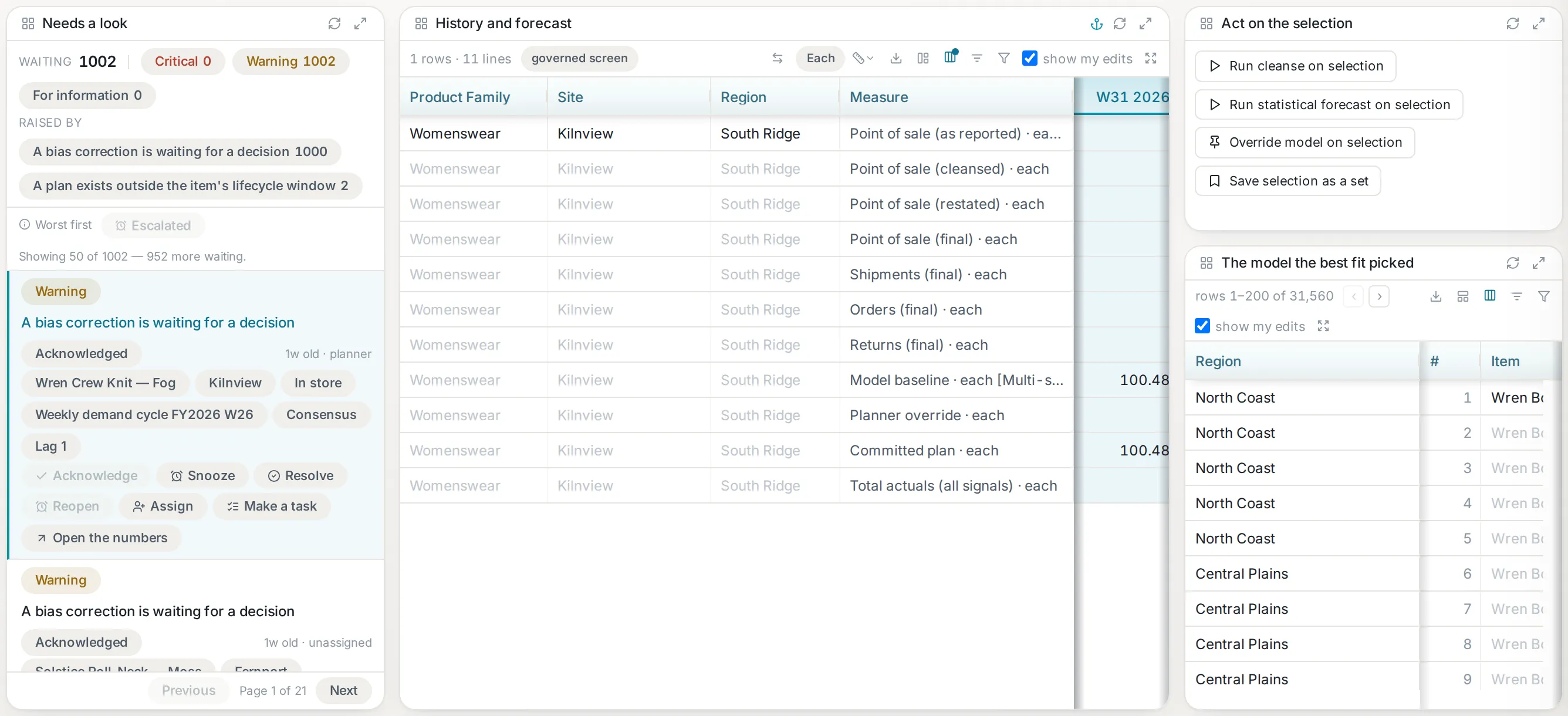Assign the first warning

(x=163, y=506)
